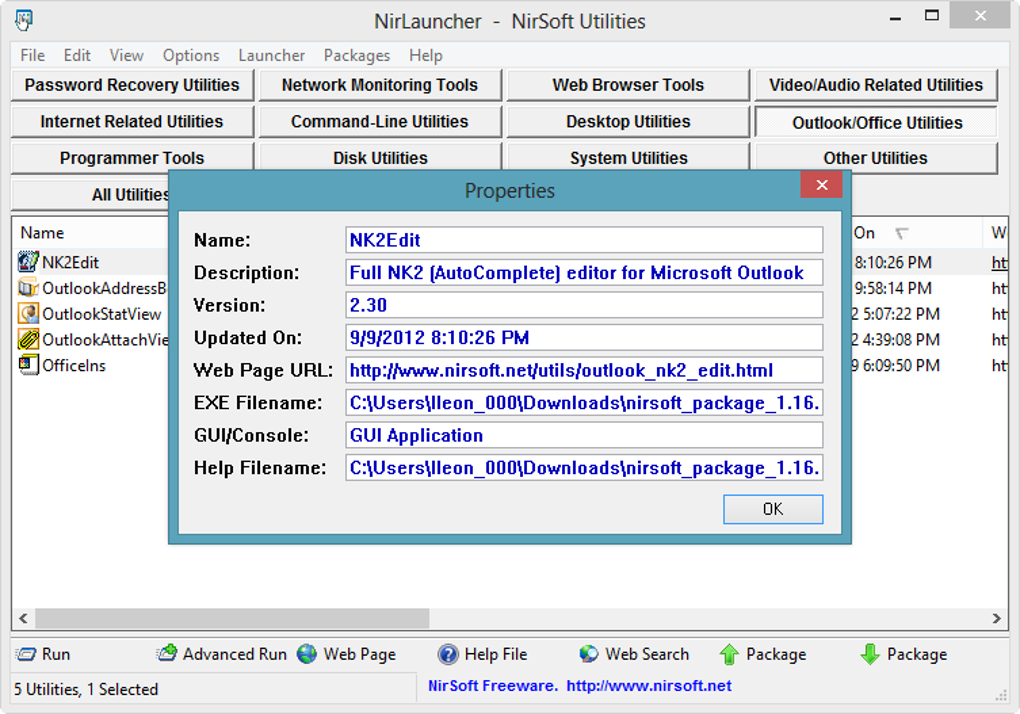Open the Help menu
Viewport: 1020px width, 714px height.
tap(425, 55)
